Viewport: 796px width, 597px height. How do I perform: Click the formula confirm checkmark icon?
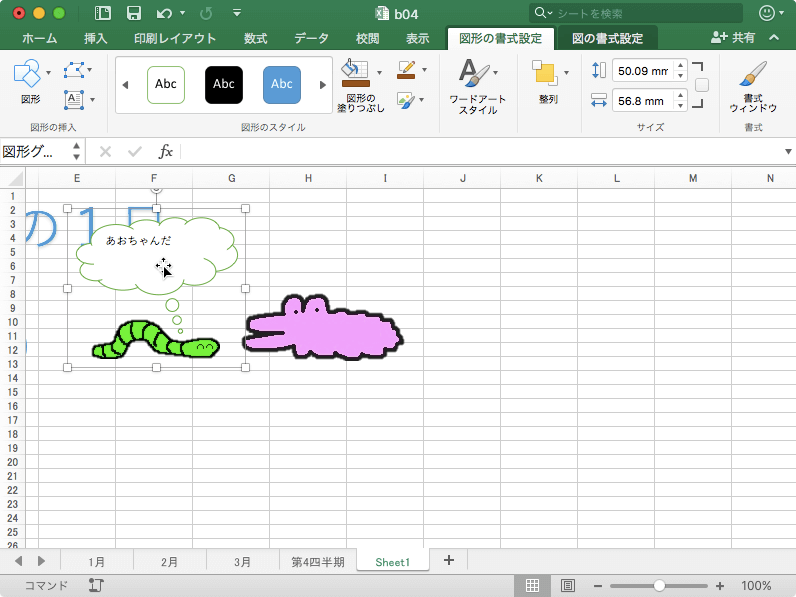(x=135, y=151)
